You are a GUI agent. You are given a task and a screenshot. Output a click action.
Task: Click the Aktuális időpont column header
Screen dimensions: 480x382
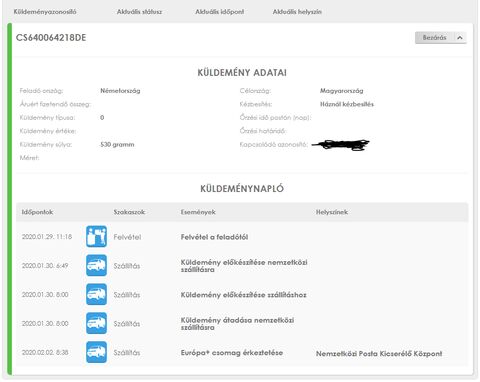tap(220, 12)
